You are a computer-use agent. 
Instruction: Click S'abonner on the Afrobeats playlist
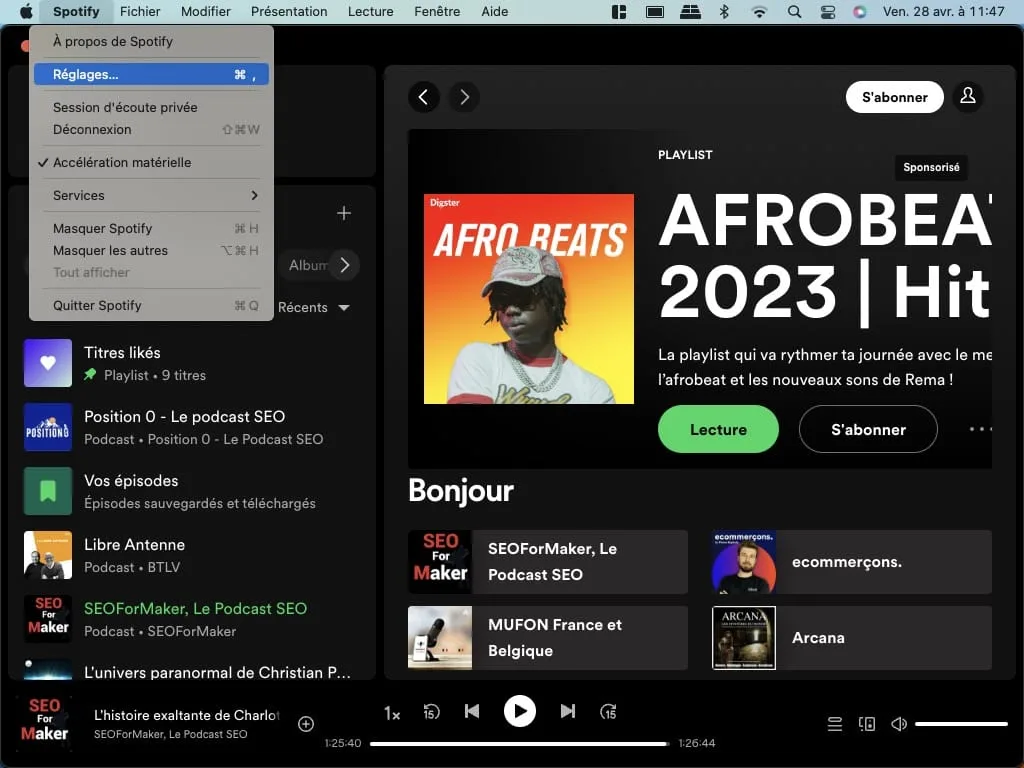867,429
